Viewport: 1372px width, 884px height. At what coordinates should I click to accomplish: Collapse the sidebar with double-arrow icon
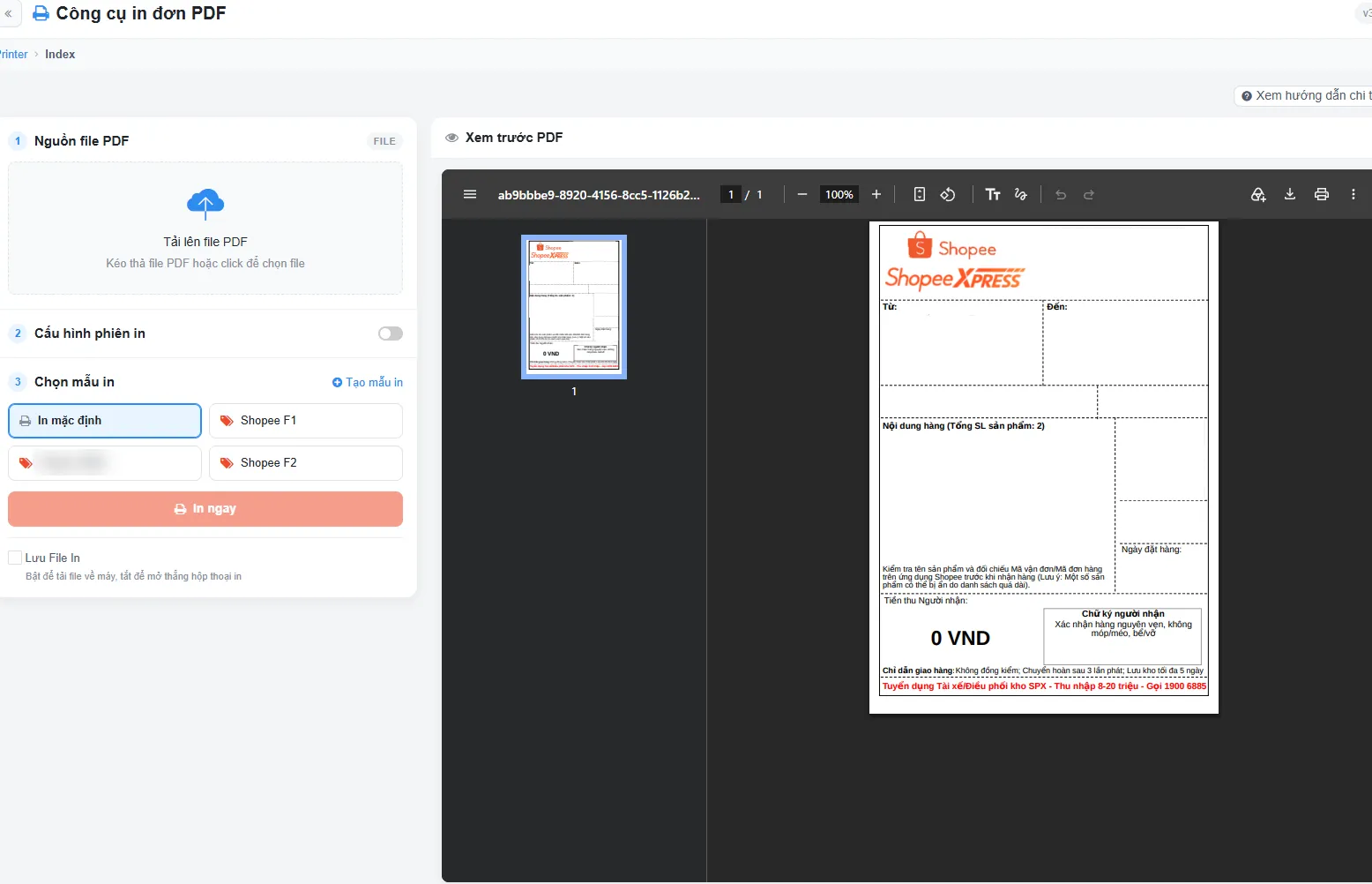tap(8, 13)
